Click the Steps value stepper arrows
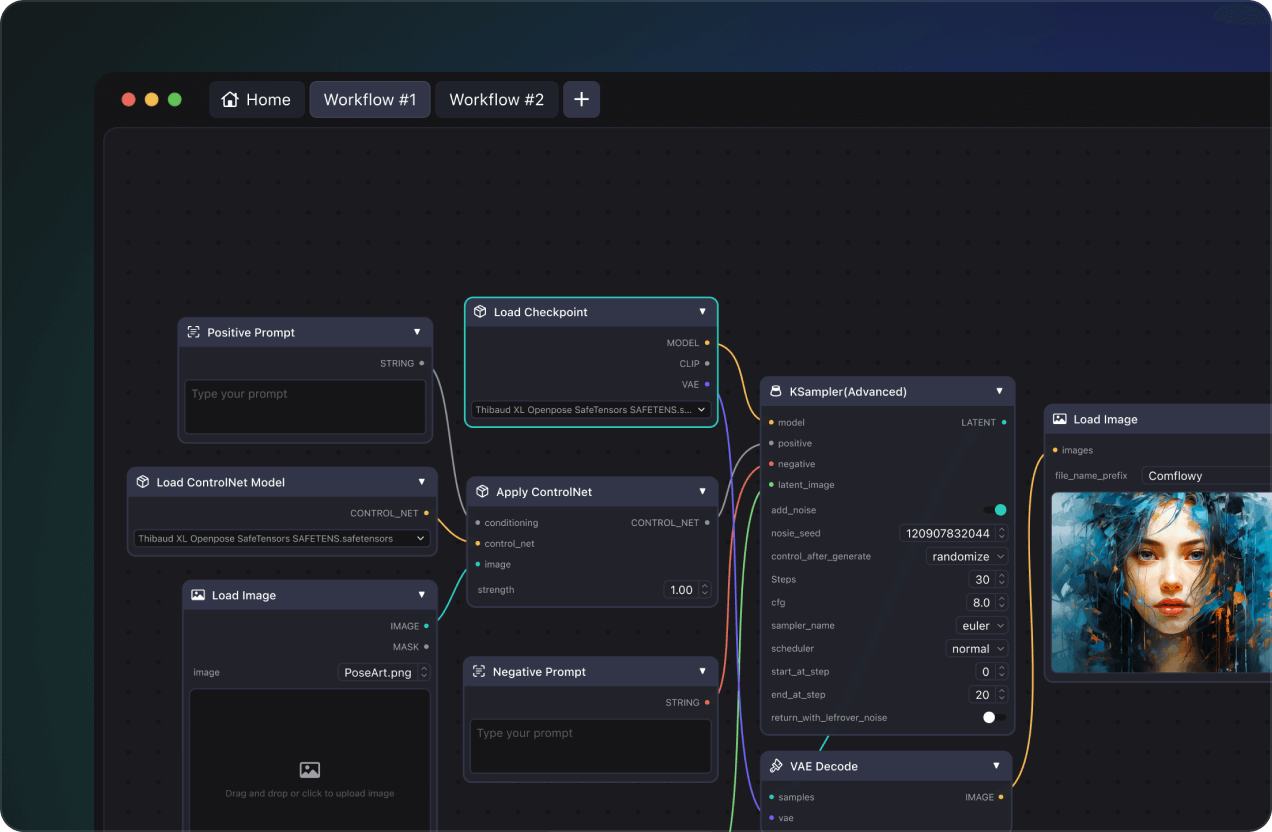The width and height of the screenshot is (1272, 832). click(1001, 580)
